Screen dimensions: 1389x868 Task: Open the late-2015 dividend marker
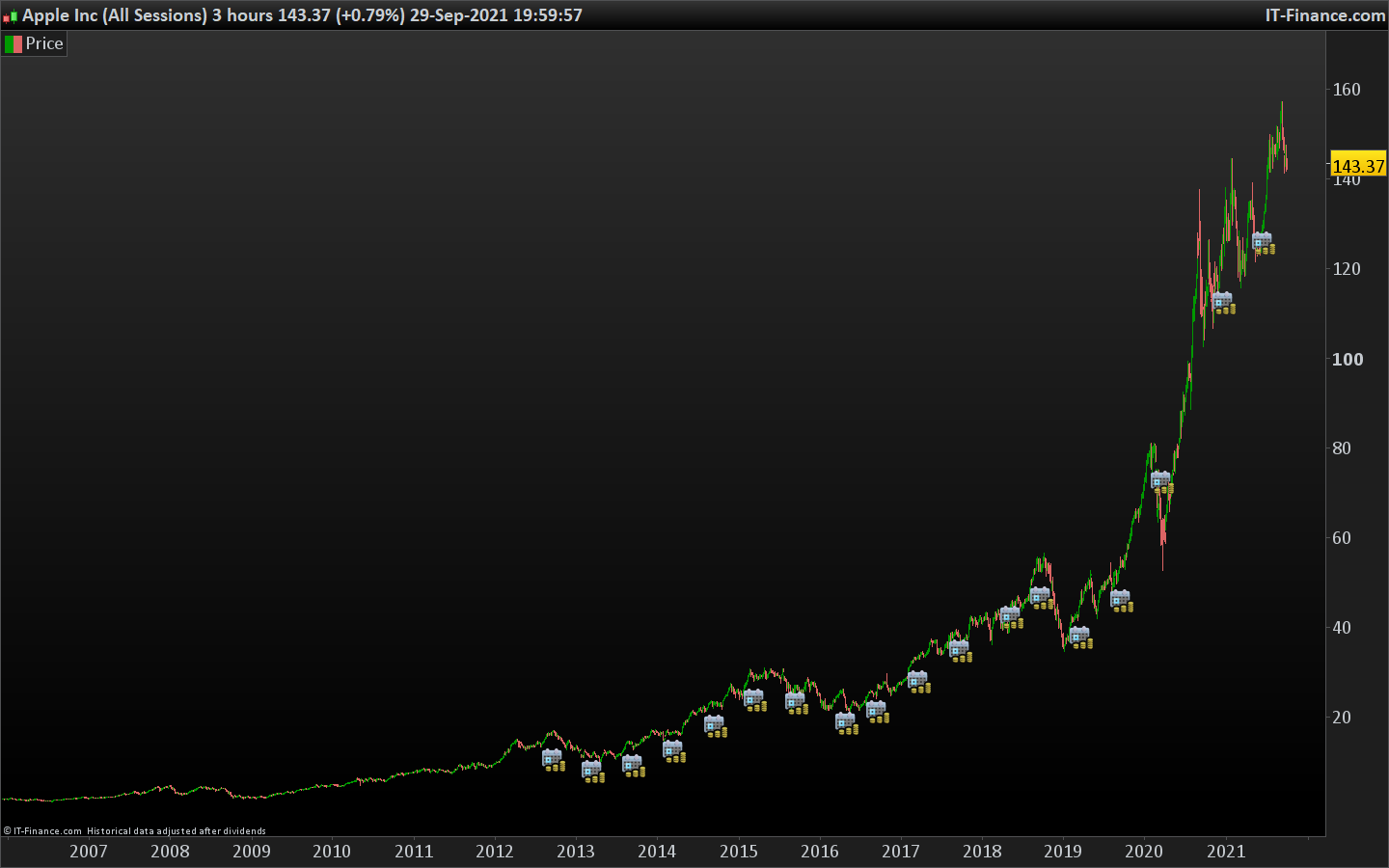pos(797,702)
